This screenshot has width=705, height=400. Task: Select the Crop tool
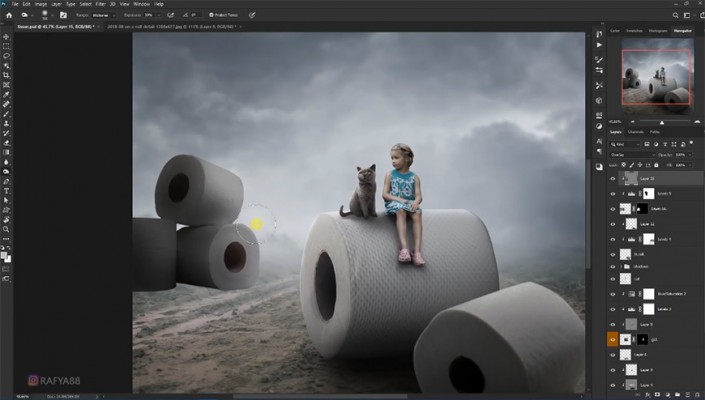coord(6,75)
